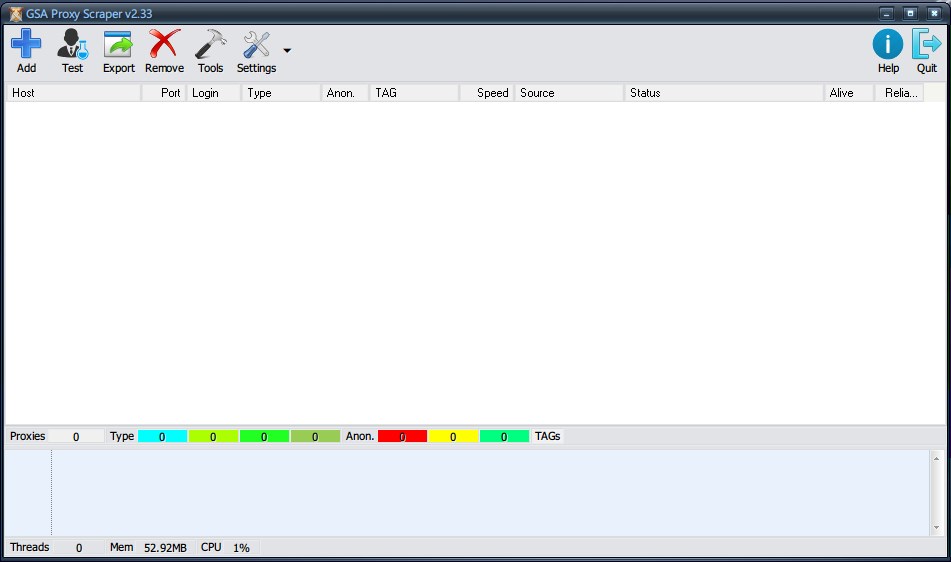Viewport: 951px width, 562px height.
Task: Expand the Settings dropdown arrow
Action: pos(287,50)
